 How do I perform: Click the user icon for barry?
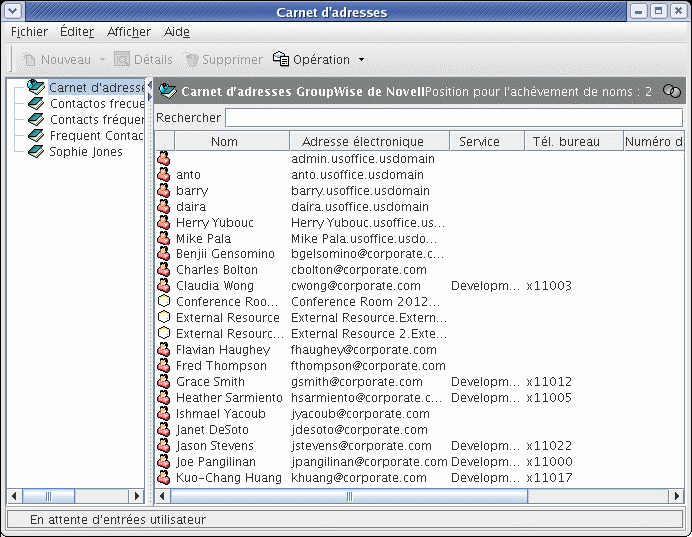tap(164, 190)
